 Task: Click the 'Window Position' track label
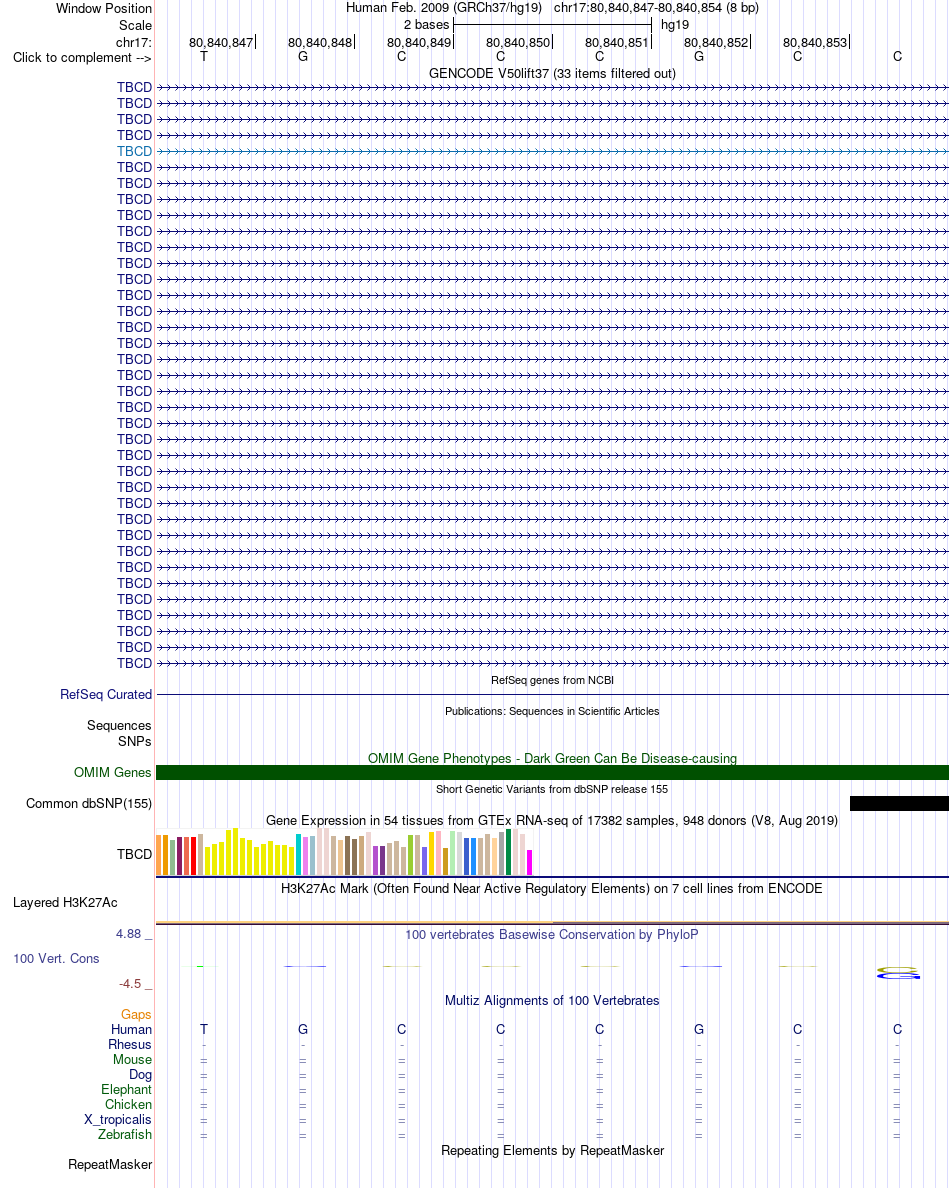[x=104, y=8]
